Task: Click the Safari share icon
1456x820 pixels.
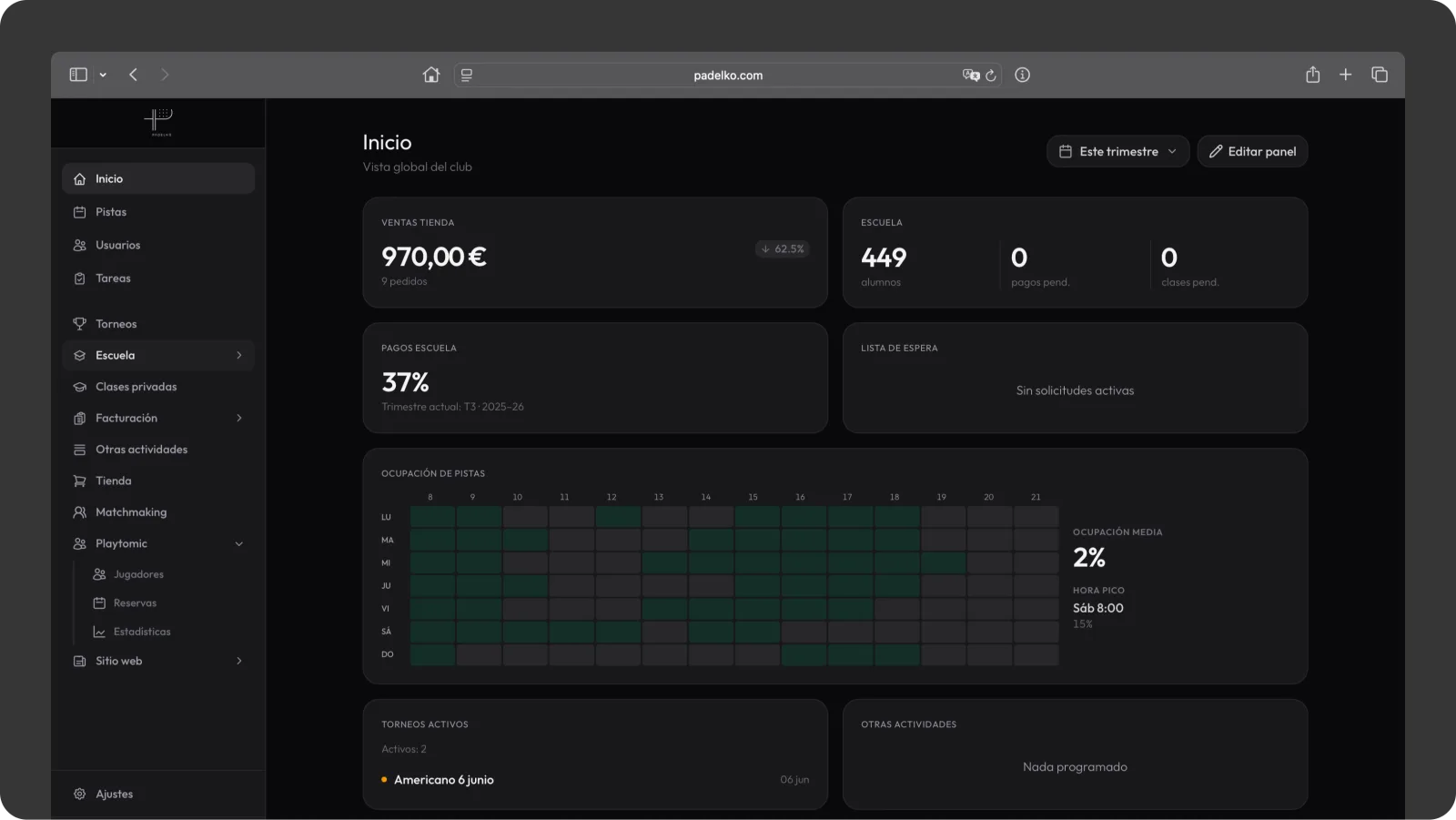Action: point(1312,75)
